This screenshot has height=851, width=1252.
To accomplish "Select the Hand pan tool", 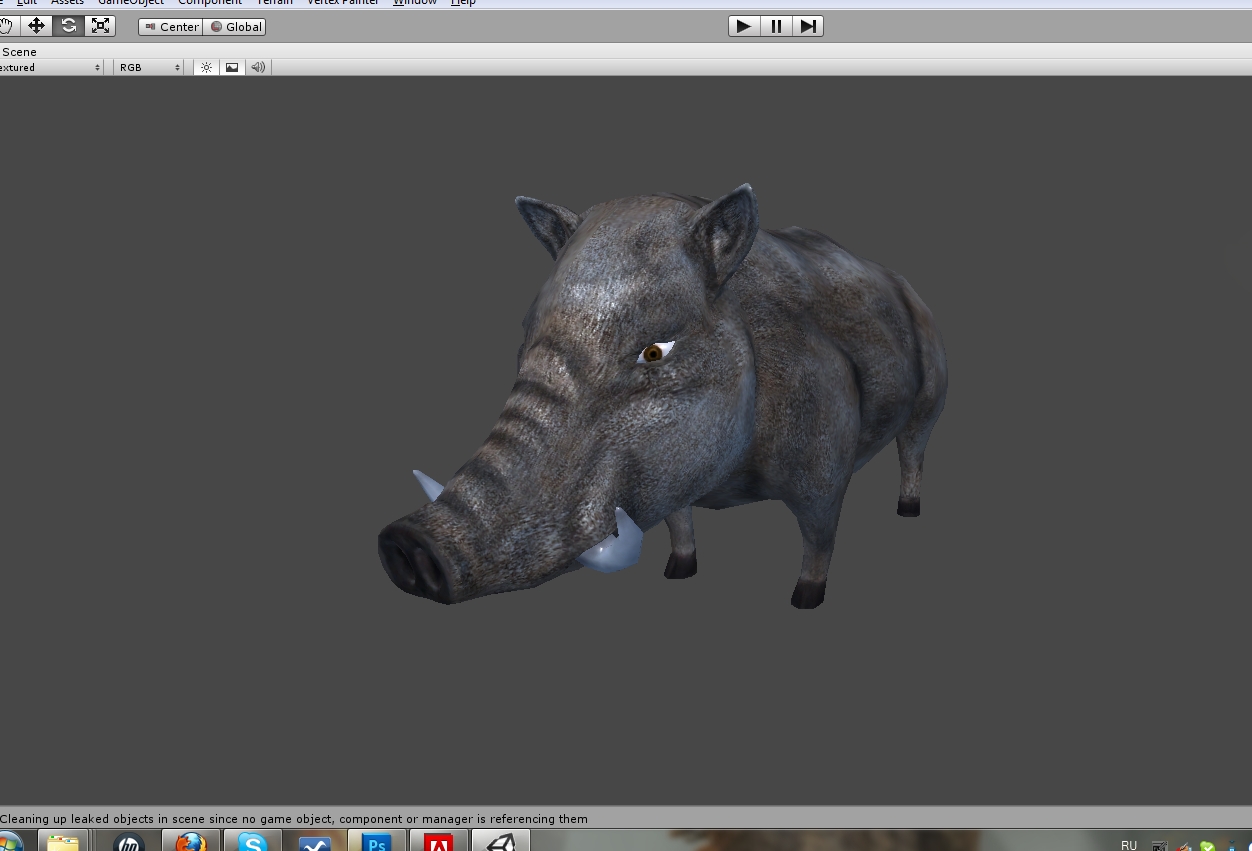I will pyautogui.click(x=6, y=26).
